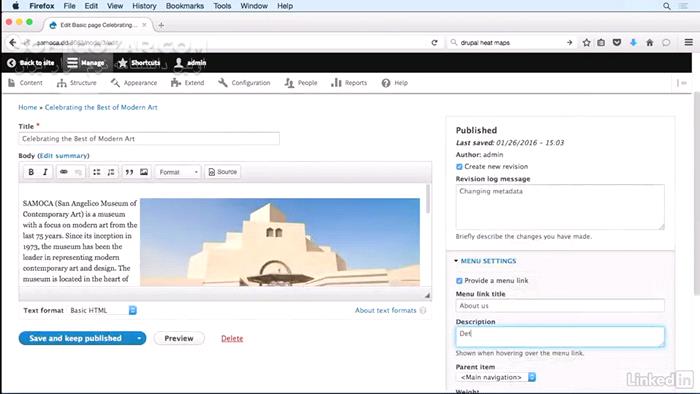Viewport: 700px width, 394px height.
Task: Open the Tools menu
Action: point(222,6)
